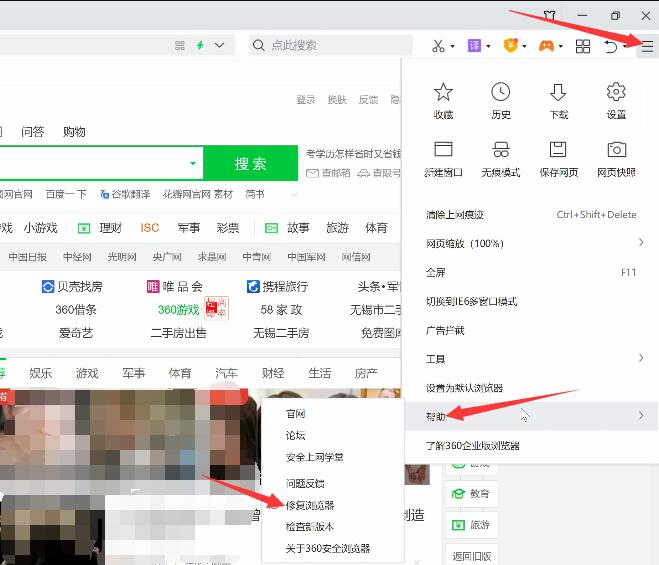Switch to the 娱乐 news tab

coord(41,373)
